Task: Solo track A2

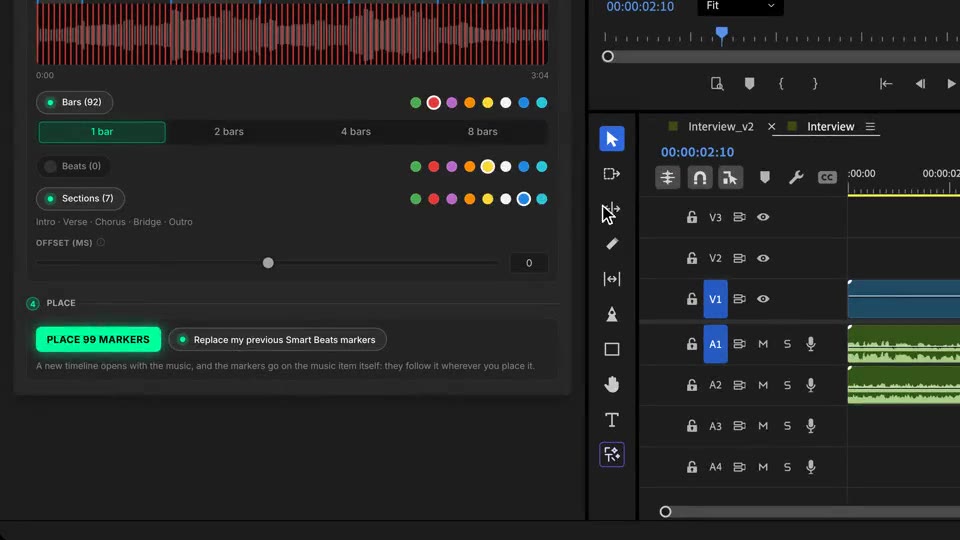Action: click(787, 385)
